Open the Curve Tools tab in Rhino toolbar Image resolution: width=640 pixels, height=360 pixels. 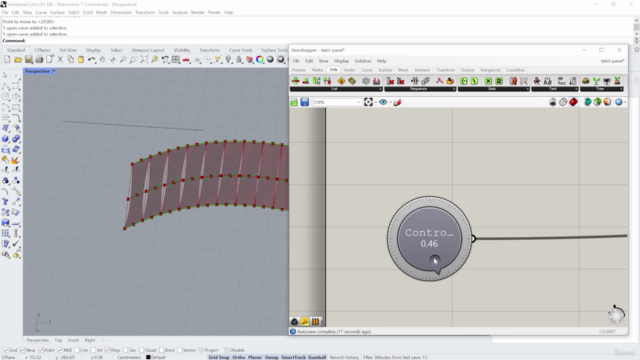pos(240,50)
